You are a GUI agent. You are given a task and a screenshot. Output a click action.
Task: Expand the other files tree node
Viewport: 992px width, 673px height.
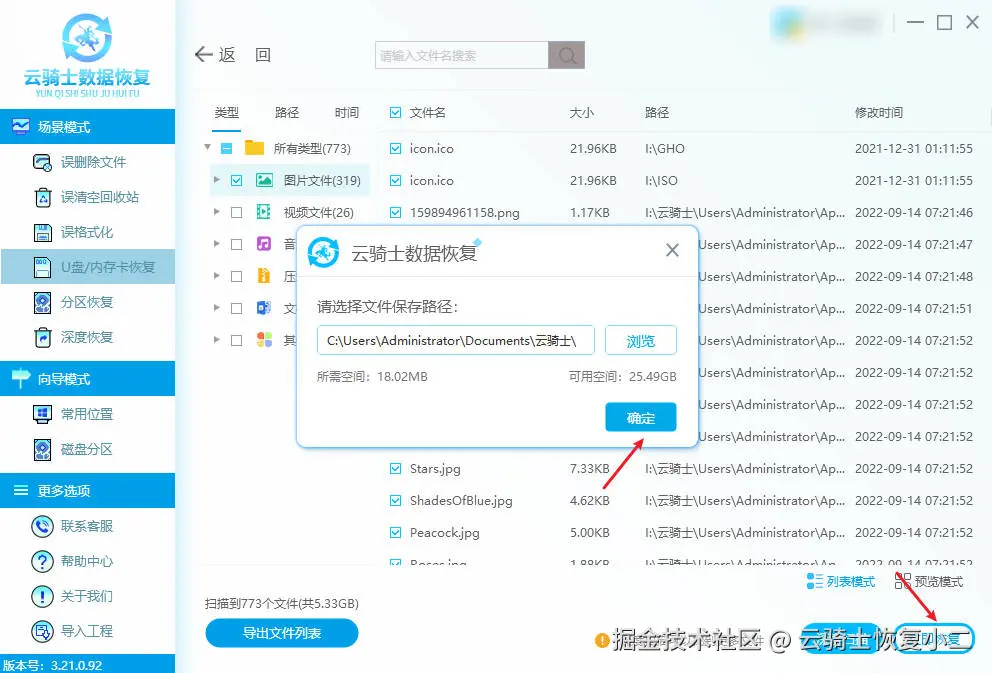[x=216, y=340]
